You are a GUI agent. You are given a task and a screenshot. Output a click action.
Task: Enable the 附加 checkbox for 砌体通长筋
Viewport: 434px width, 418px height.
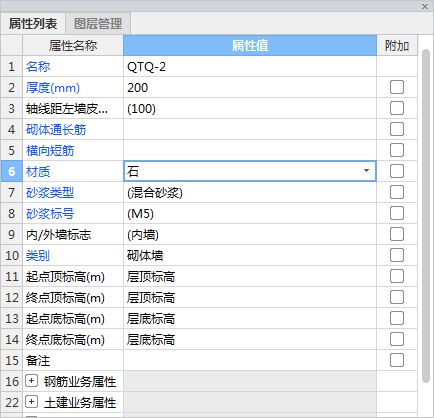coord(397,129)
